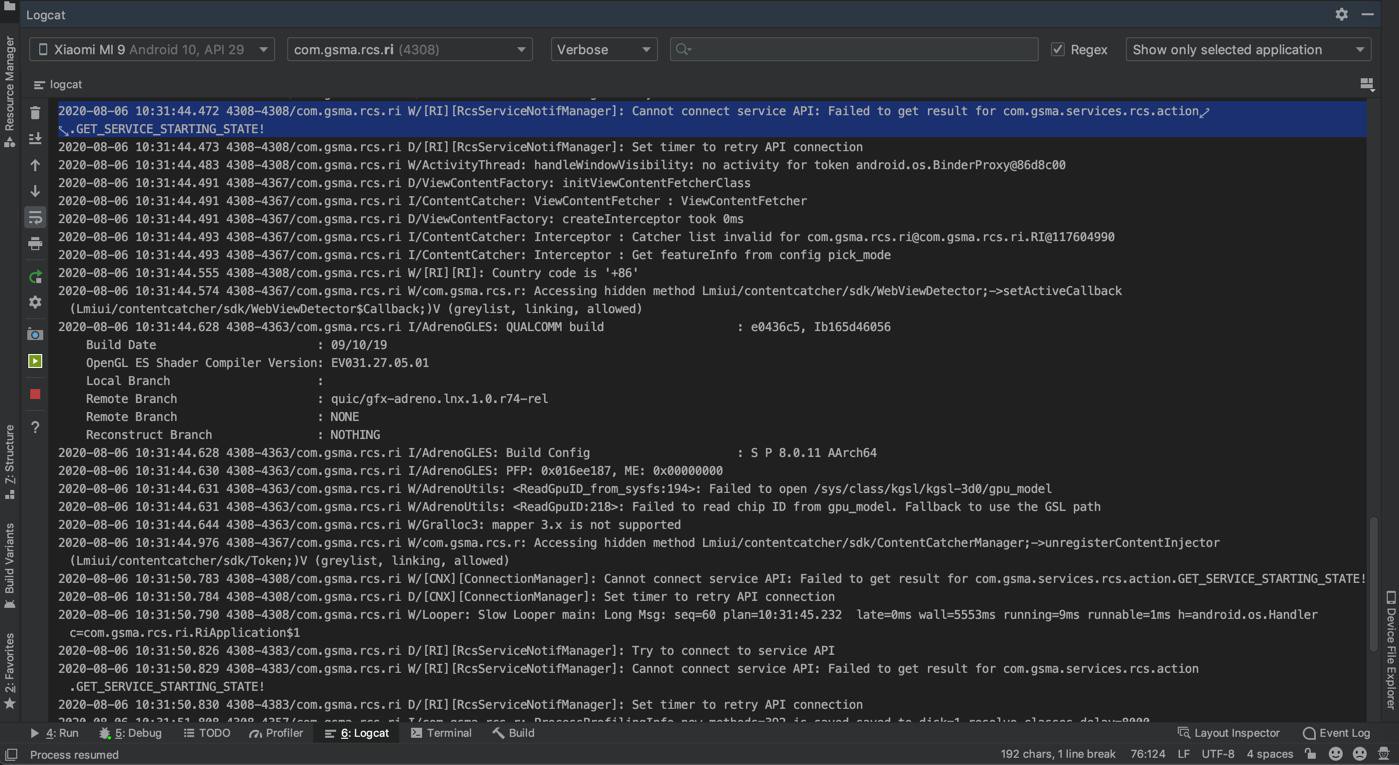Toggle read-only lock icon in status bar
Viewport: 1399px width, 765px height.
click(1311, 754)
